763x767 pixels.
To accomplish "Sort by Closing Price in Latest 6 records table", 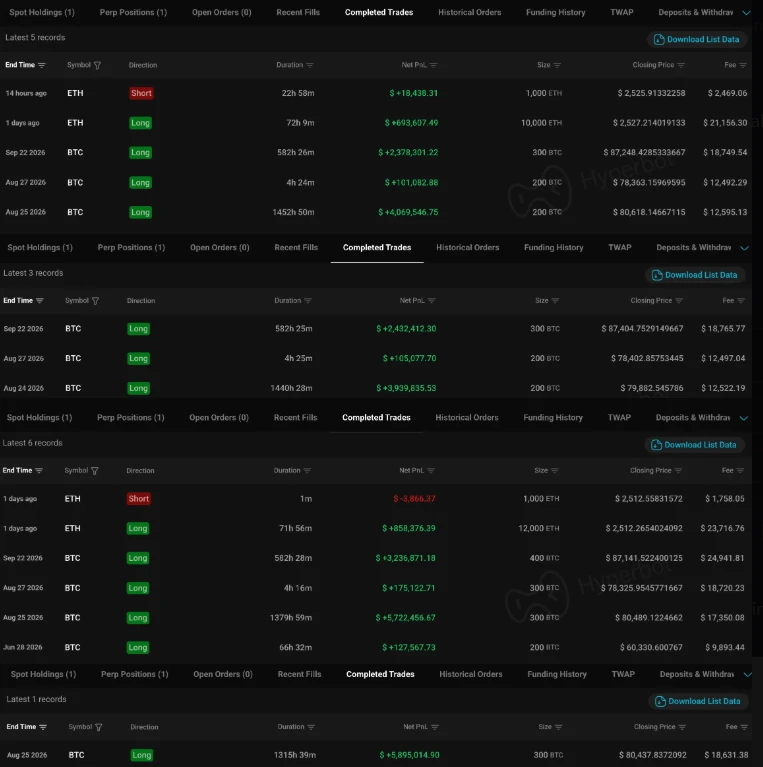I will 678,471.
